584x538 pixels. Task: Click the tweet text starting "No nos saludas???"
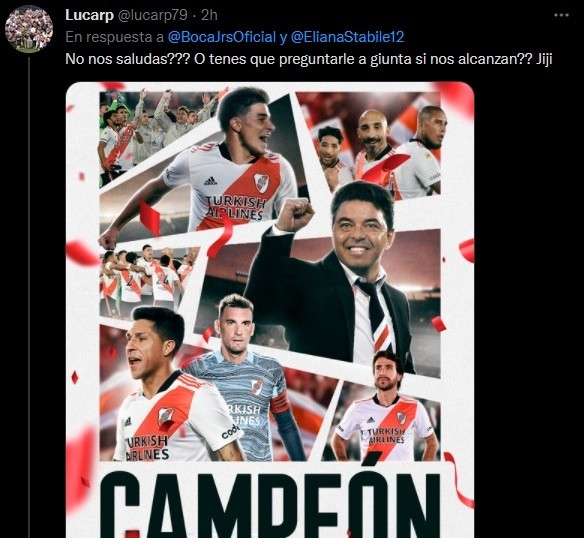click(308, 59)
